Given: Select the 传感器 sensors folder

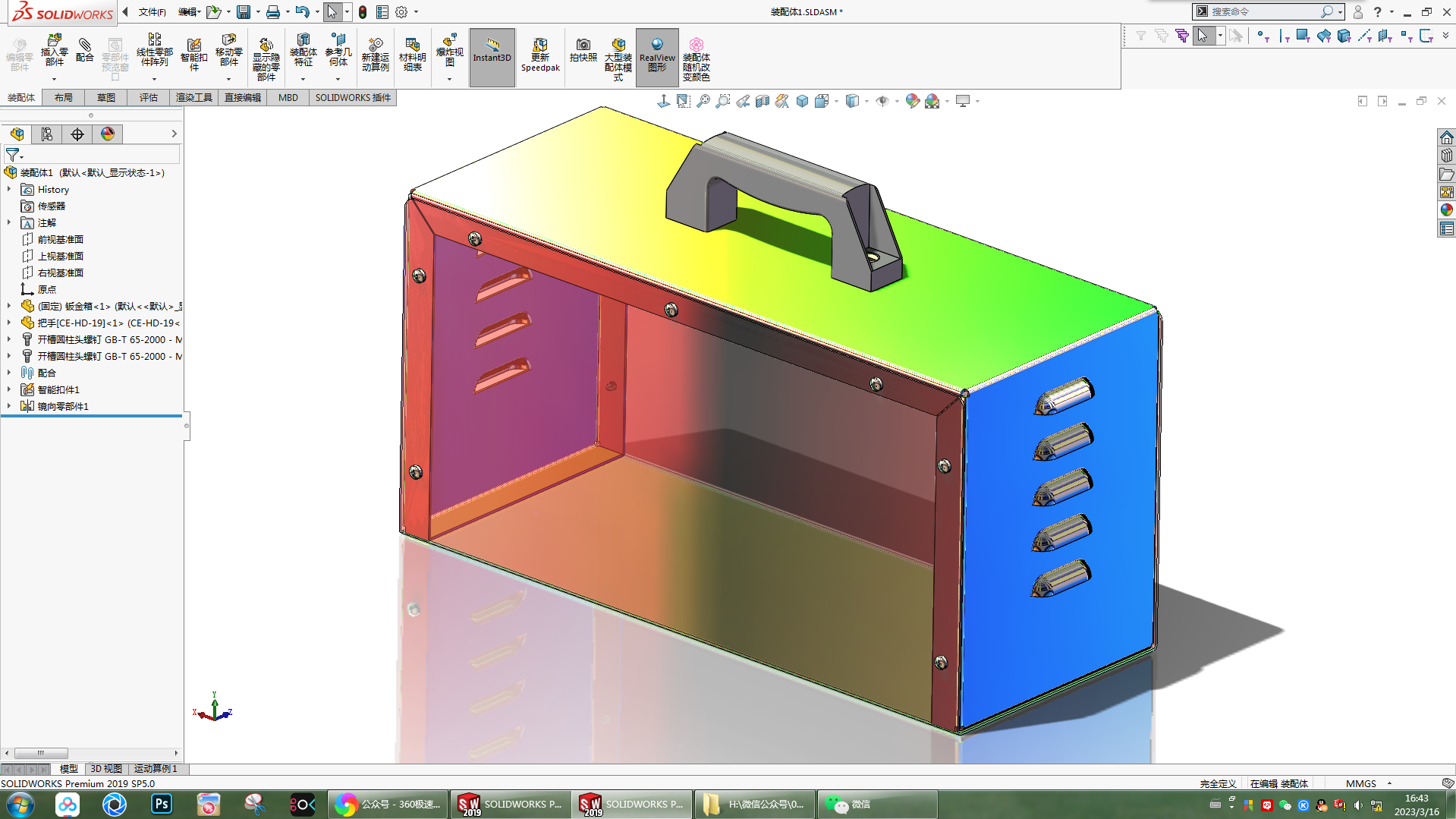Looking at the screenshot, I should coord(43,206).
